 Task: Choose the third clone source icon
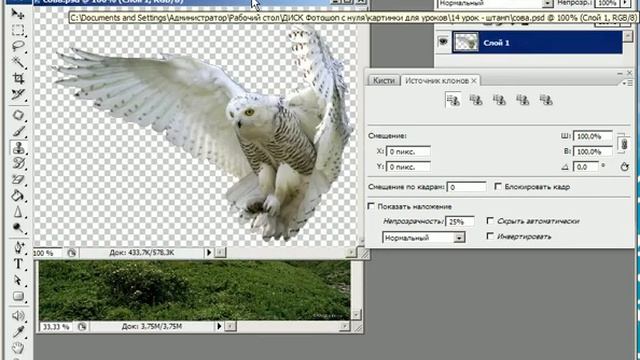click(499, 100)
